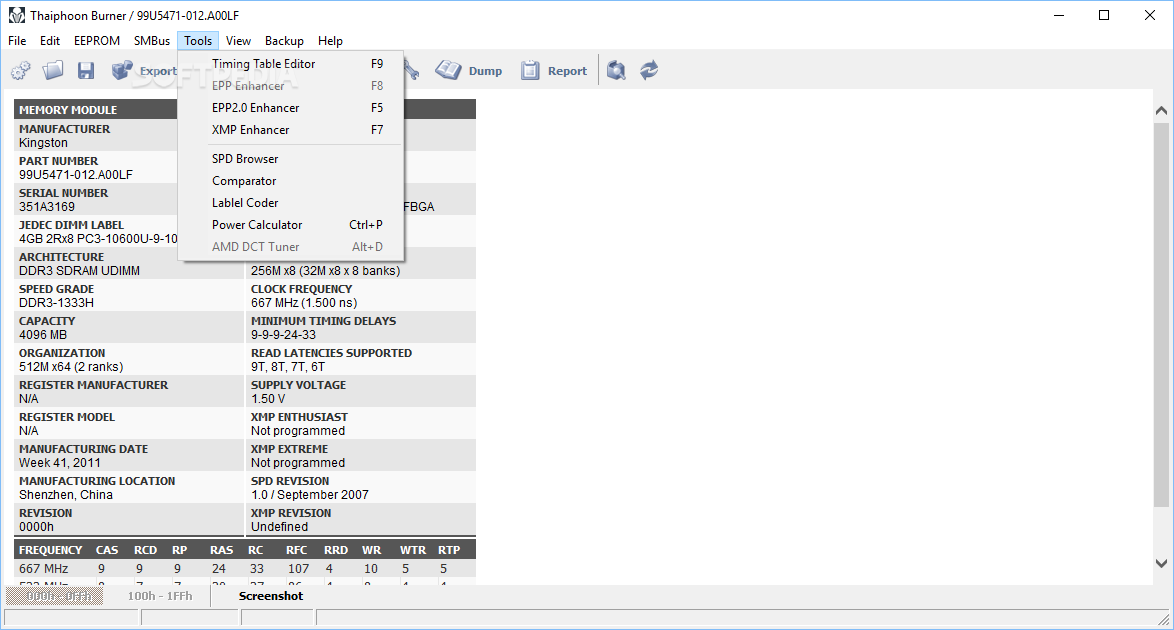
Task: Click SPD revision 1.0 / September 2007
Action: (x=310, y=494)
